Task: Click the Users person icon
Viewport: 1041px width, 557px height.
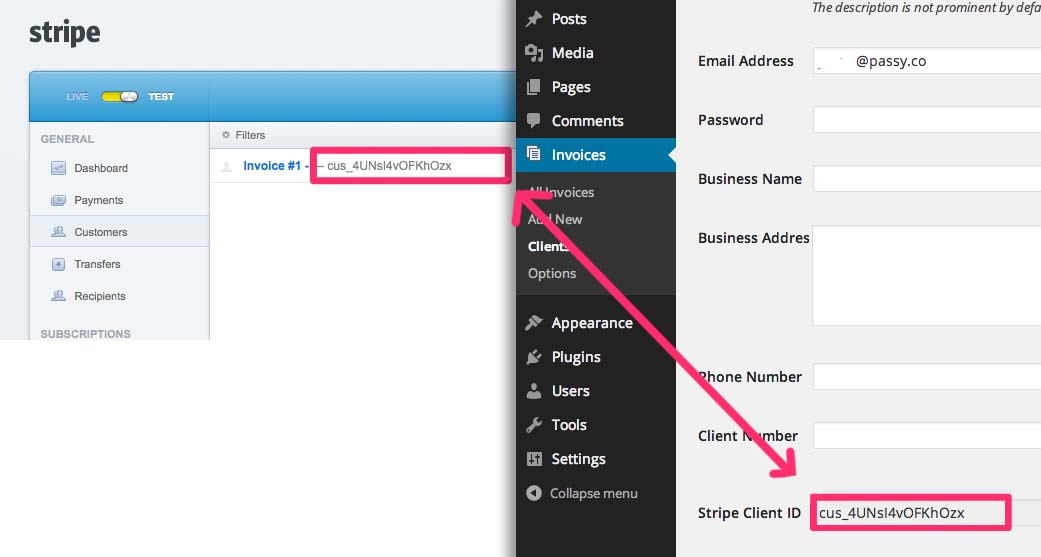Action: coord(534,391)
